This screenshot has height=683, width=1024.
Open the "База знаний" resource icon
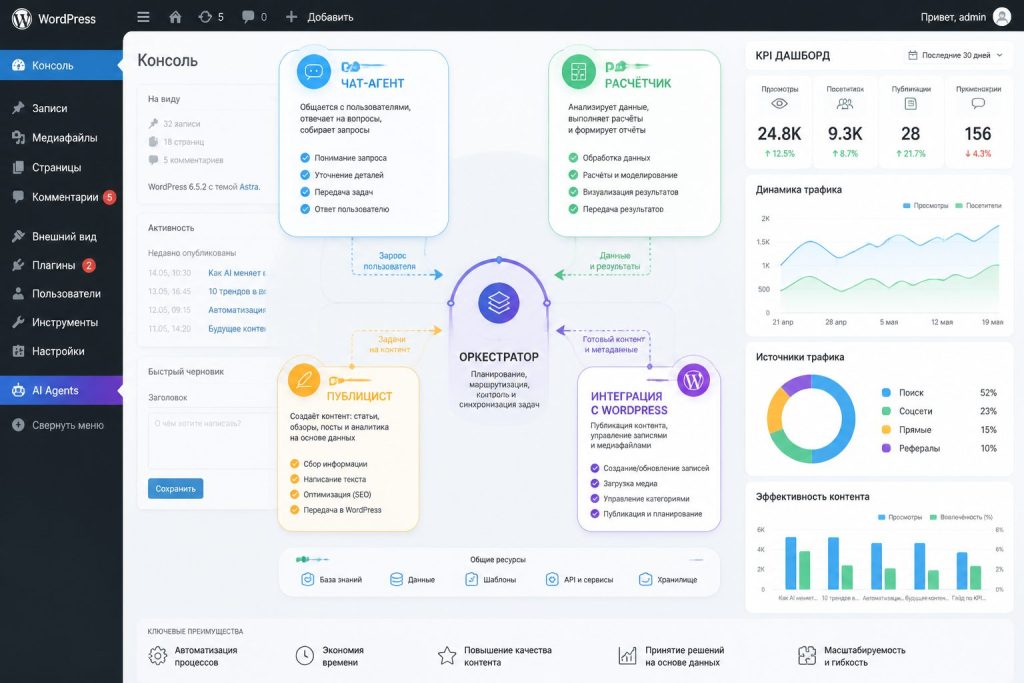pyautogui.click(x=308, y=579)
